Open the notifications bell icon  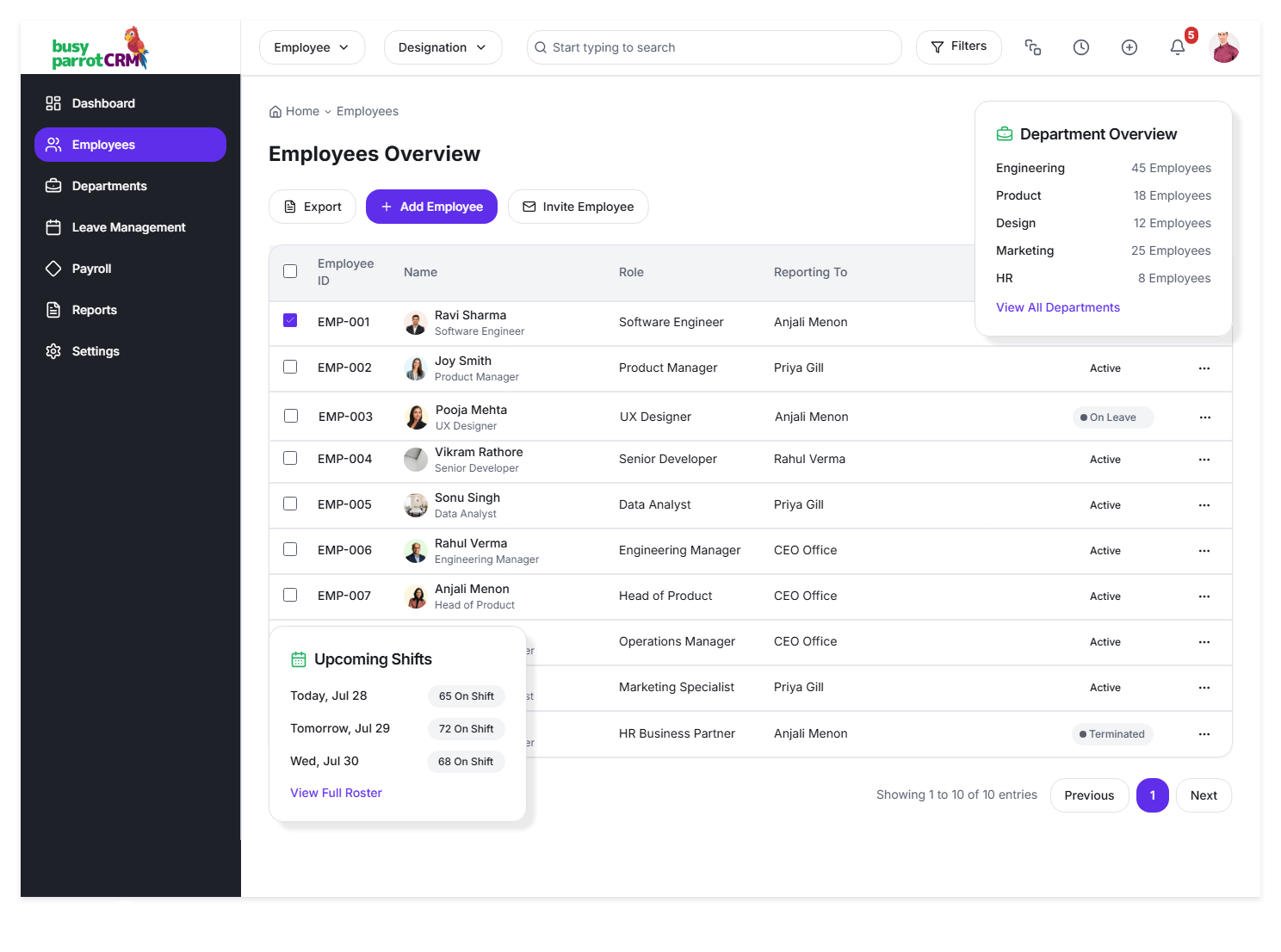tap(1177, 47)
